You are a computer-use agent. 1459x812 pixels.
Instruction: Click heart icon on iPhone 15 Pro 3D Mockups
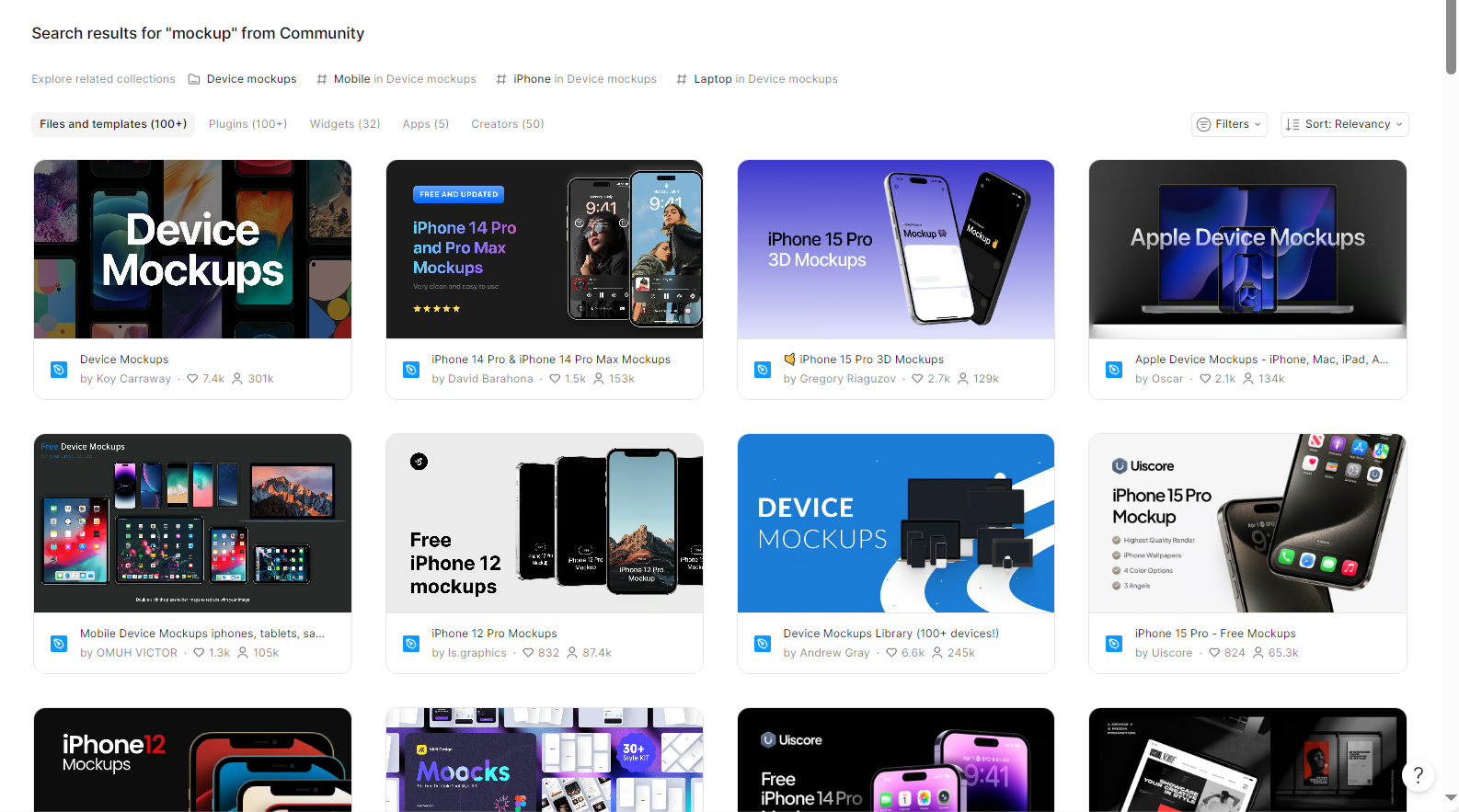(917, 379)
